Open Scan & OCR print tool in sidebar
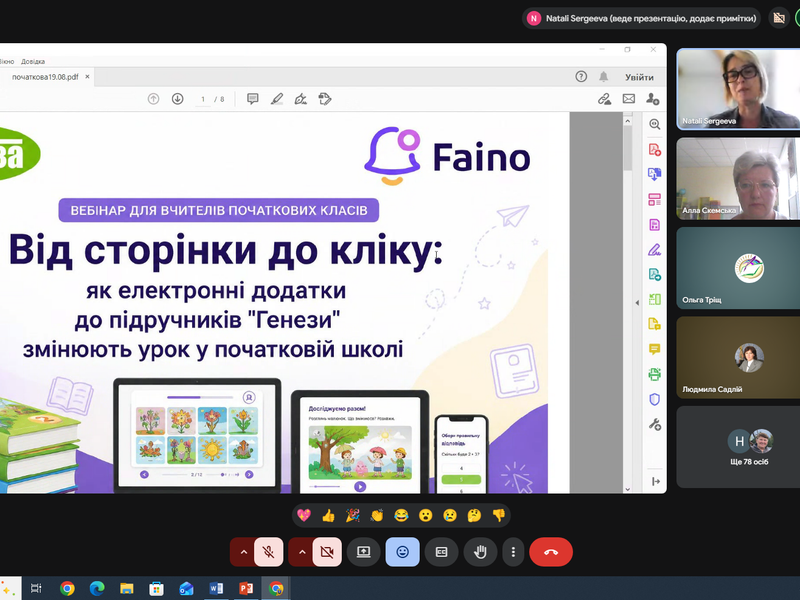The image size is (800, 600). pos(655,374)
